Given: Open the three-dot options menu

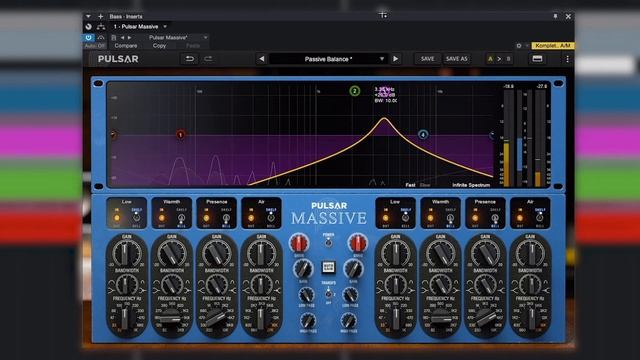Looking at the screenshot, I should pyautogui.click(x=567, y=59).
